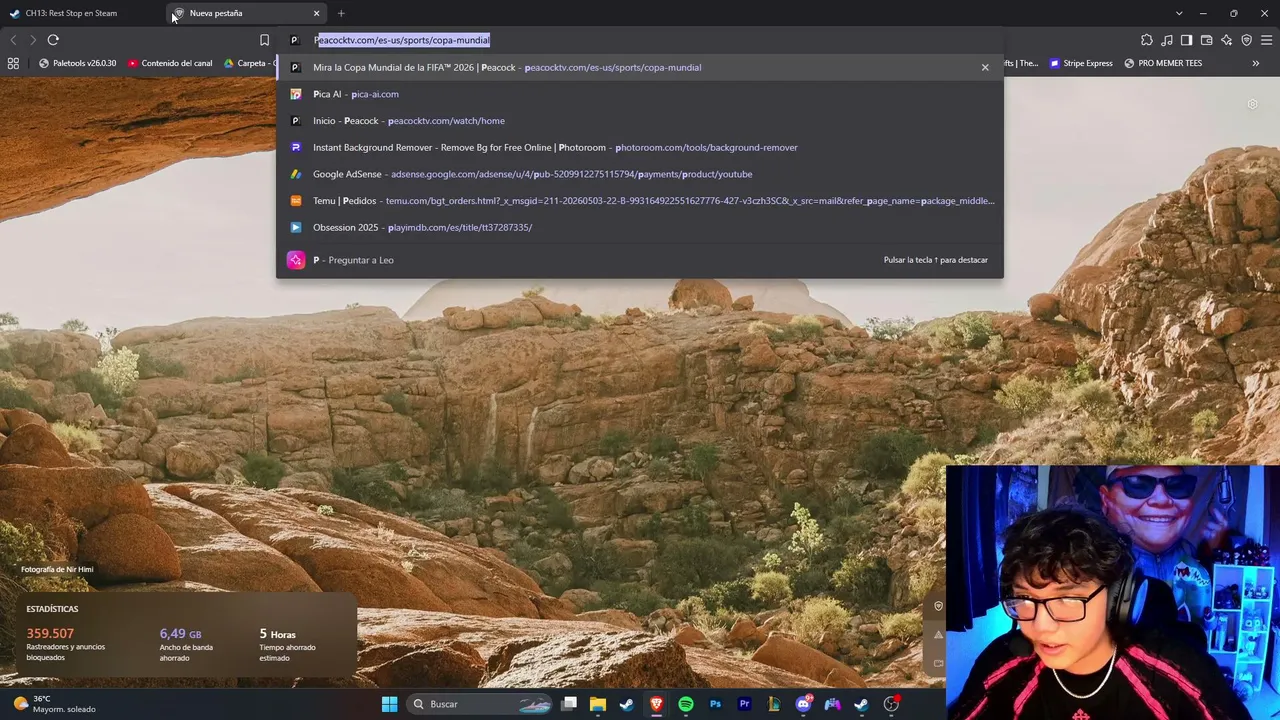Go back with the back arrow
1280x720 pixels.
[13, 40]
